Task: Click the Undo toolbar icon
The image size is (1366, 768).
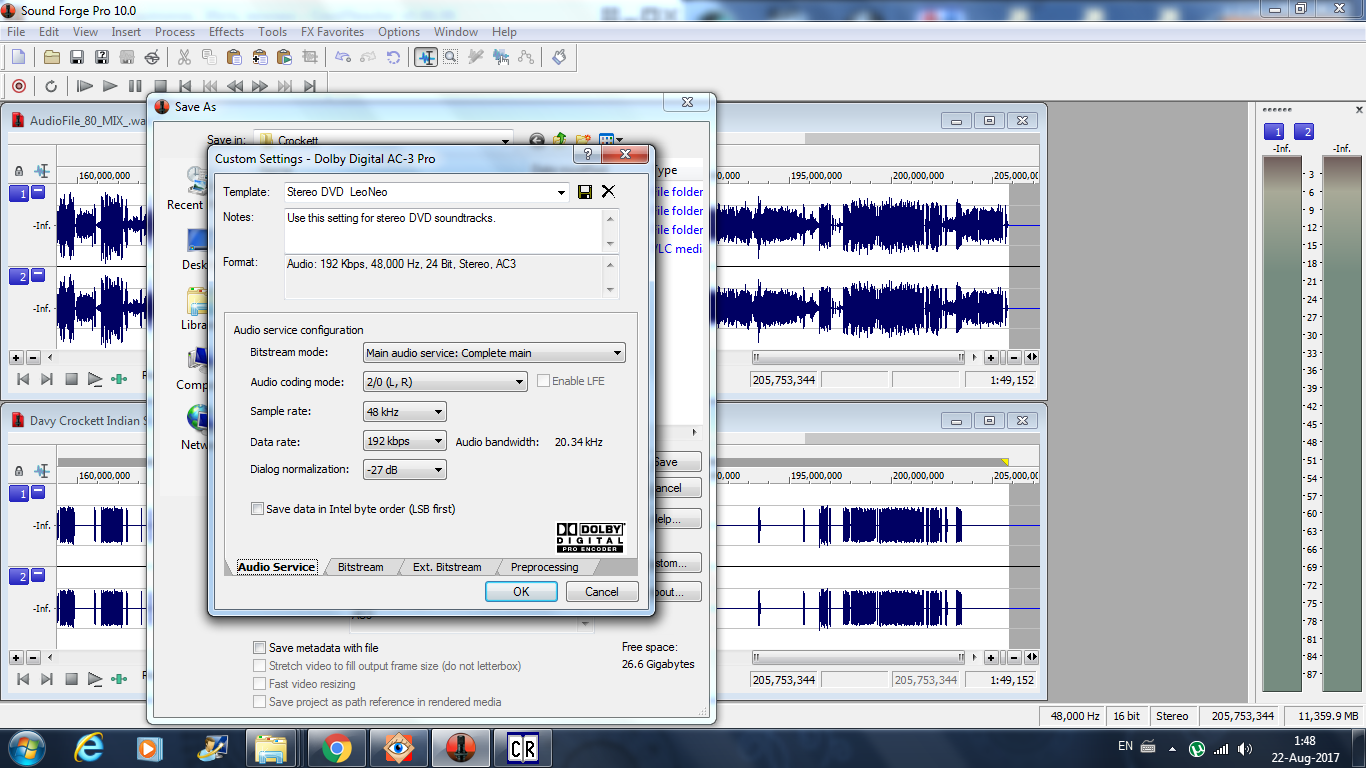Action: pyautogui.click(x=344, y=57)
